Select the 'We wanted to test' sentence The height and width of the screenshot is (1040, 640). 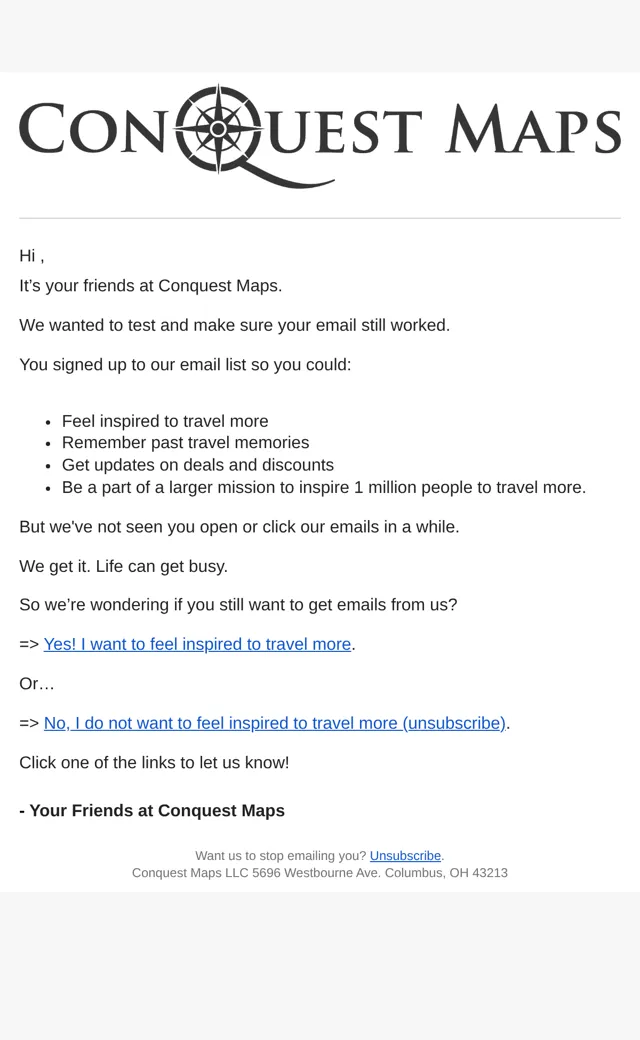coord(235,325)
